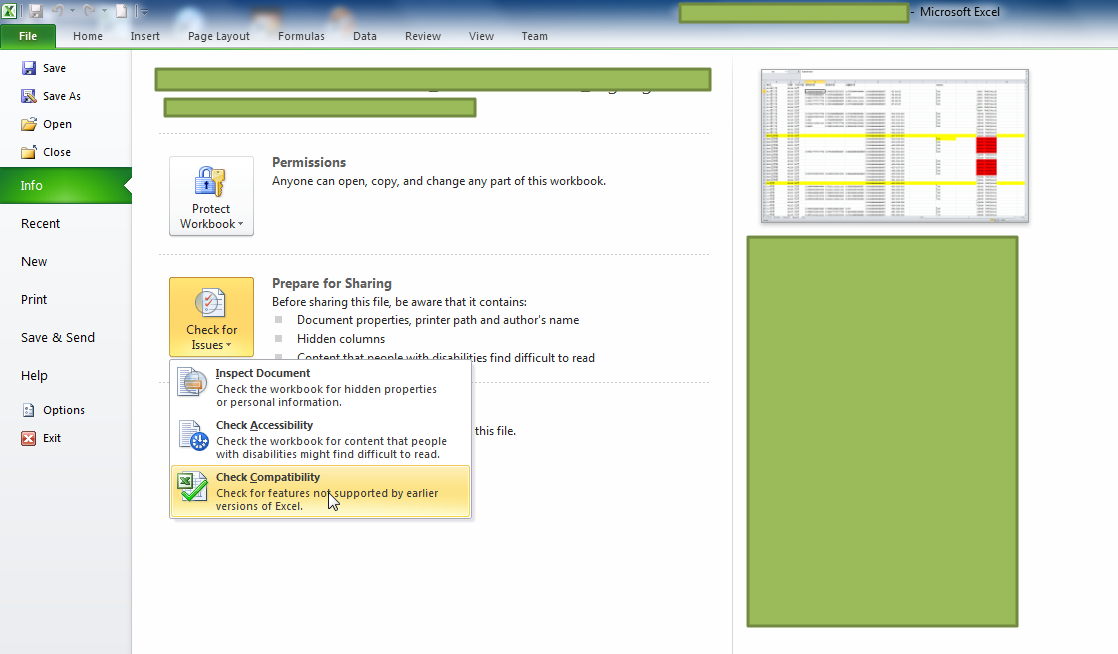Choose Check Compatibility menu entry

click(320, 491)
